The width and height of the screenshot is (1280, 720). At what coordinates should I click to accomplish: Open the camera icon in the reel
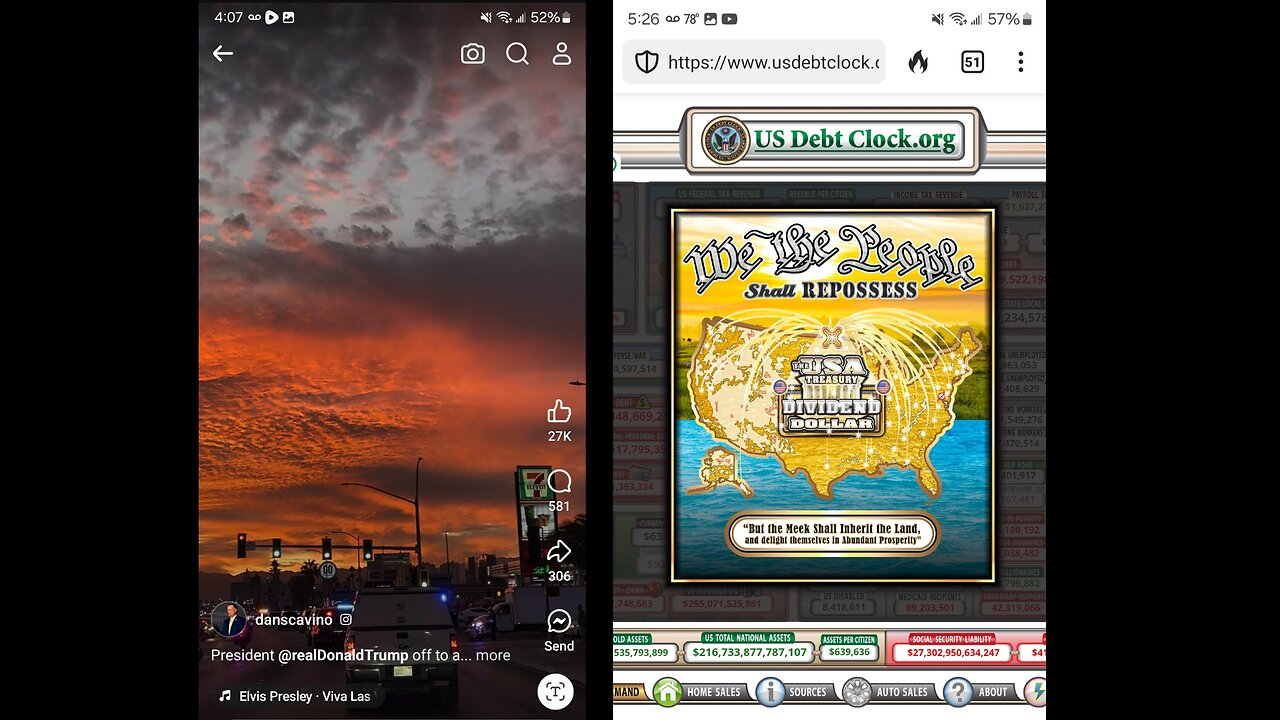tap(472, 54)
